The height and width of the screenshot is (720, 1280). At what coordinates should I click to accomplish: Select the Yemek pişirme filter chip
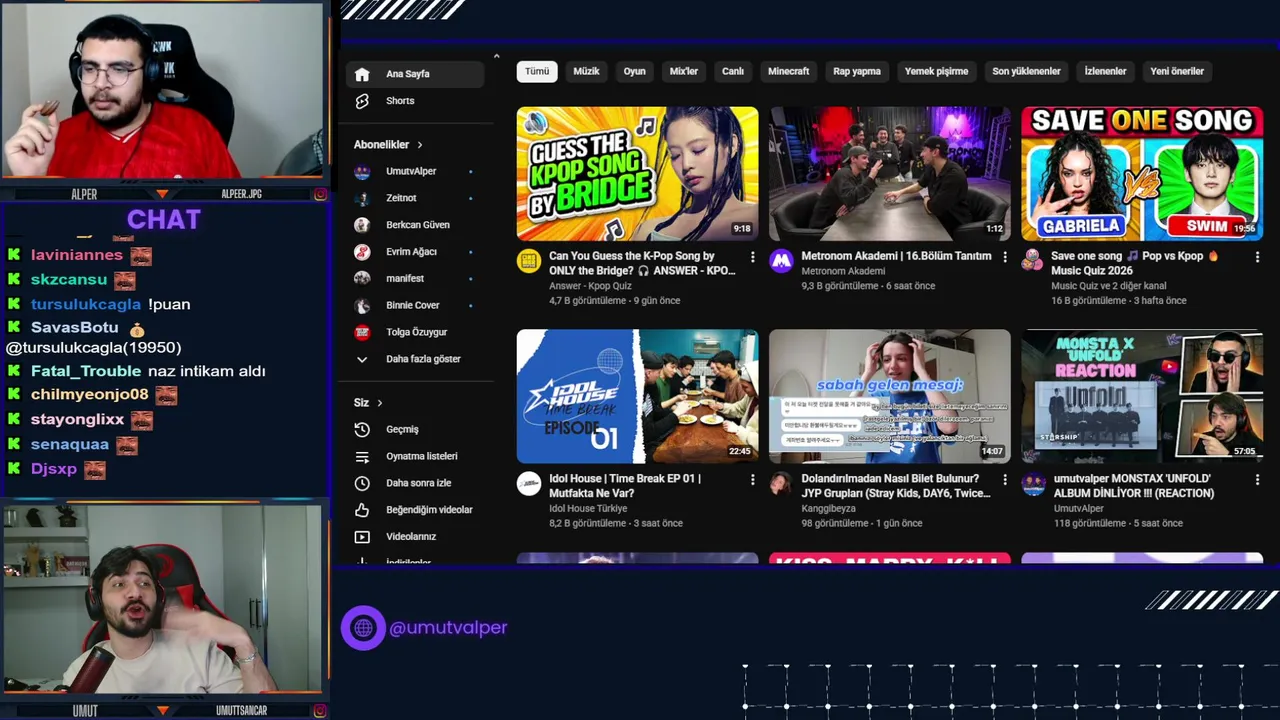click(x=937, y=72)
